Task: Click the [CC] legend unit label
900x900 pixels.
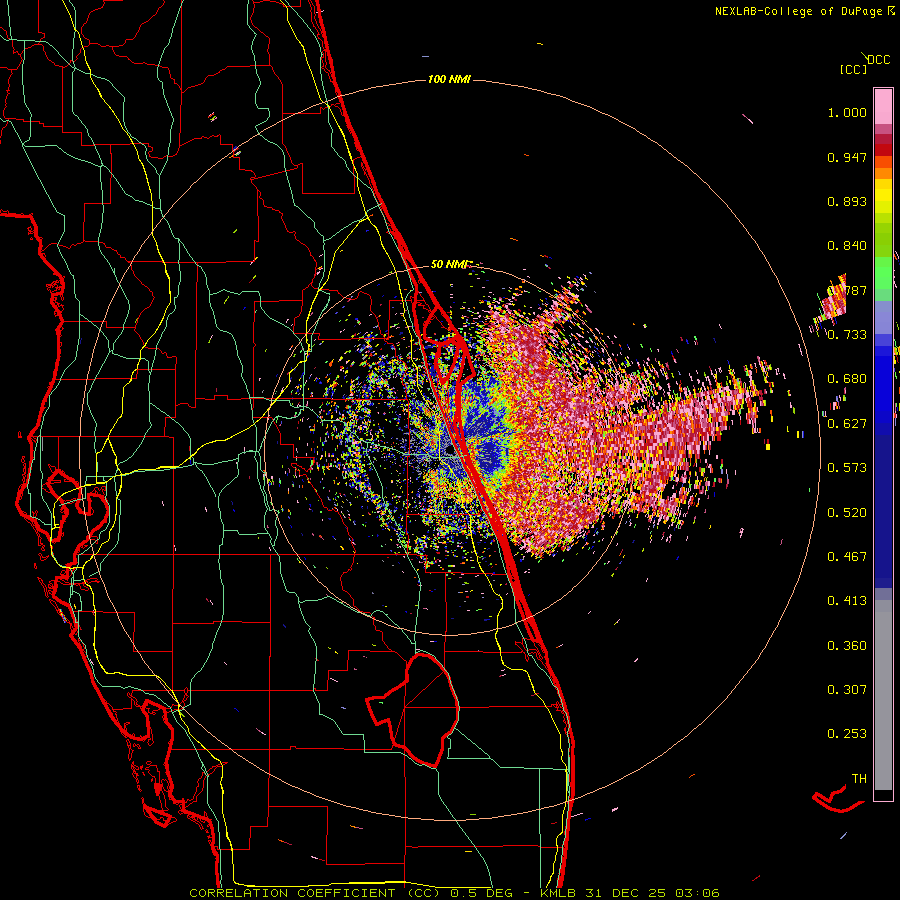Action: click(x=853, y=69)
